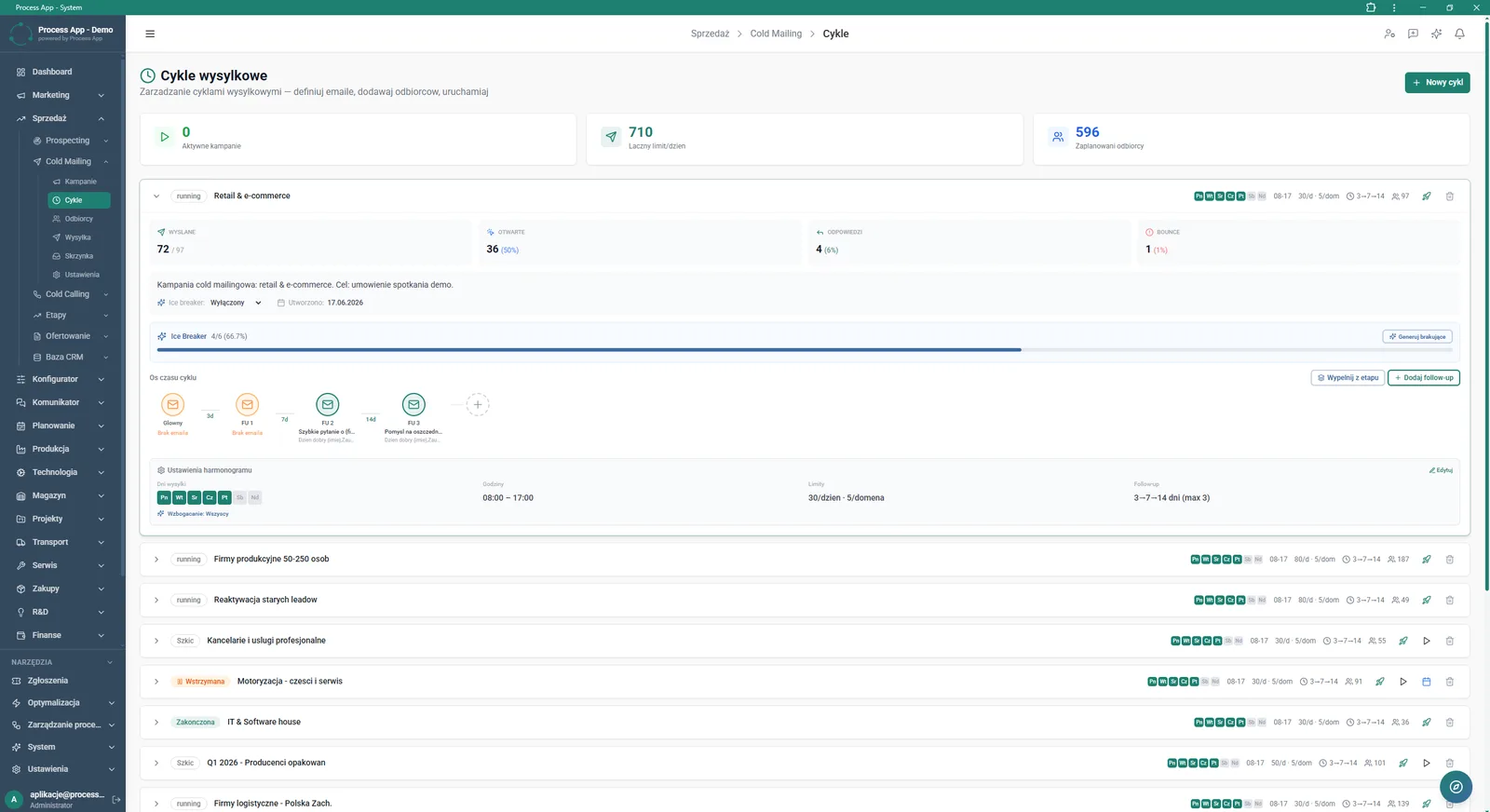Go to Dashboard in the sidebar

52,72
